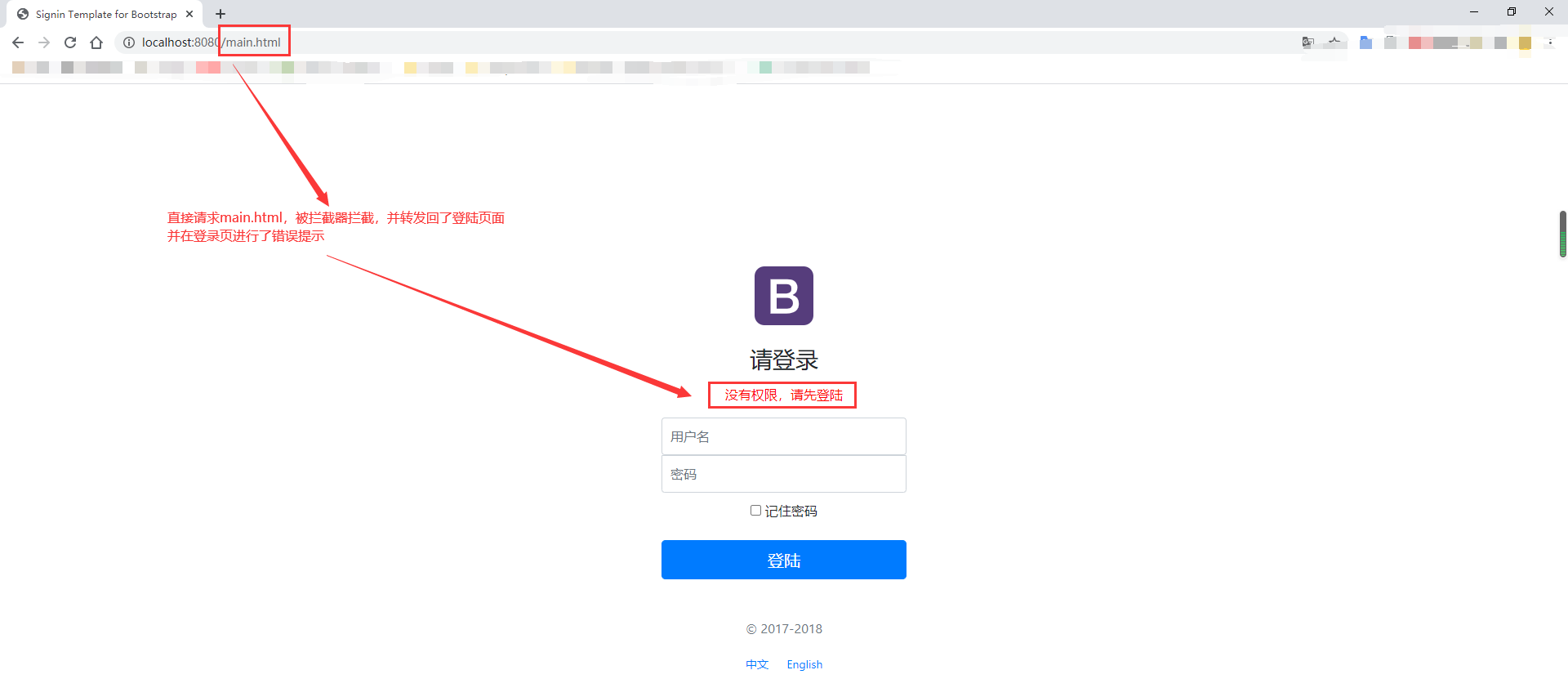Open the Google Translate icon in address bar

(1308, 42)
